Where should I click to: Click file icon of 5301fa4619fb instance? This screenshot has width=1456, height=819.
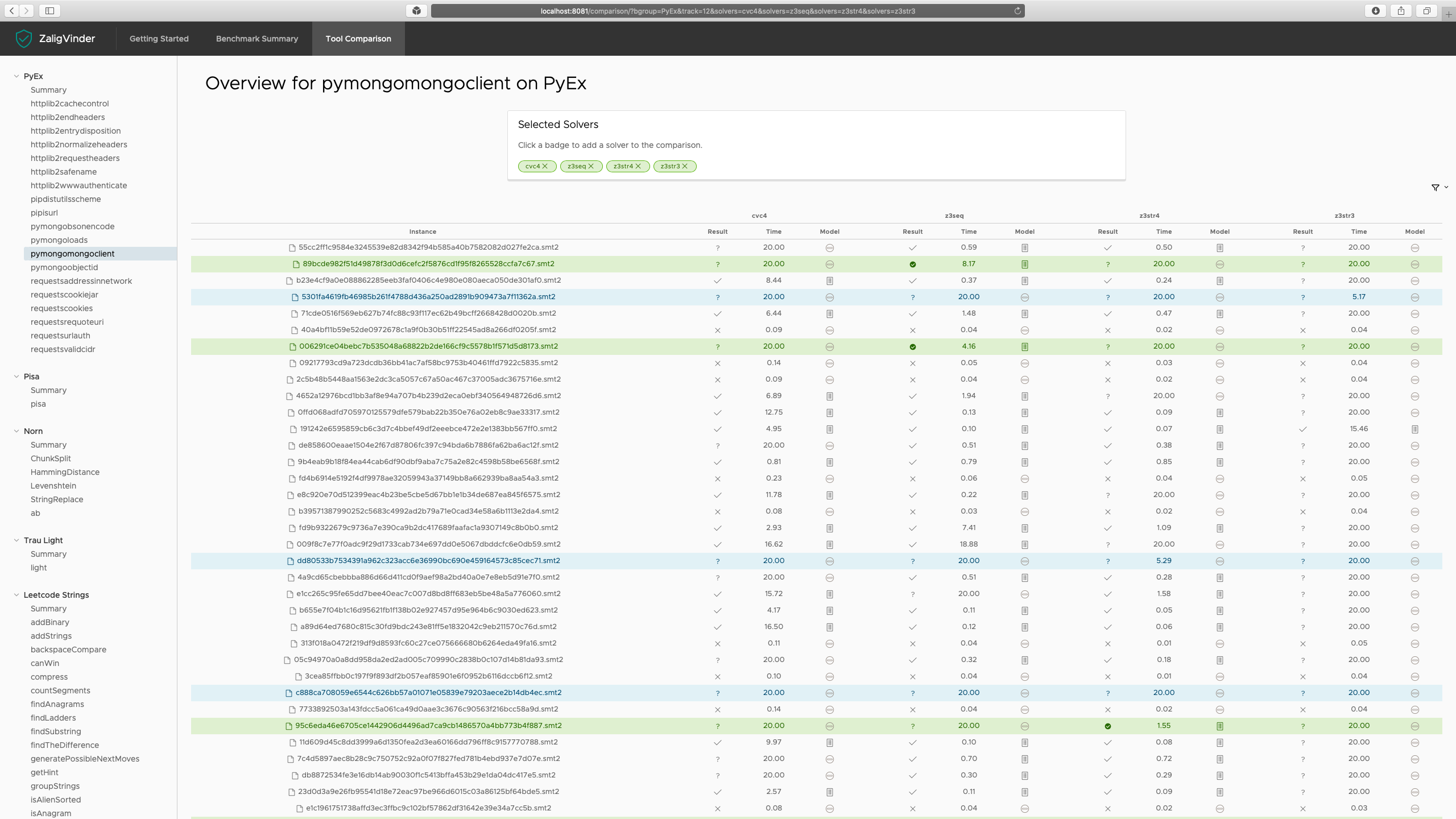[x=295, y=297]
